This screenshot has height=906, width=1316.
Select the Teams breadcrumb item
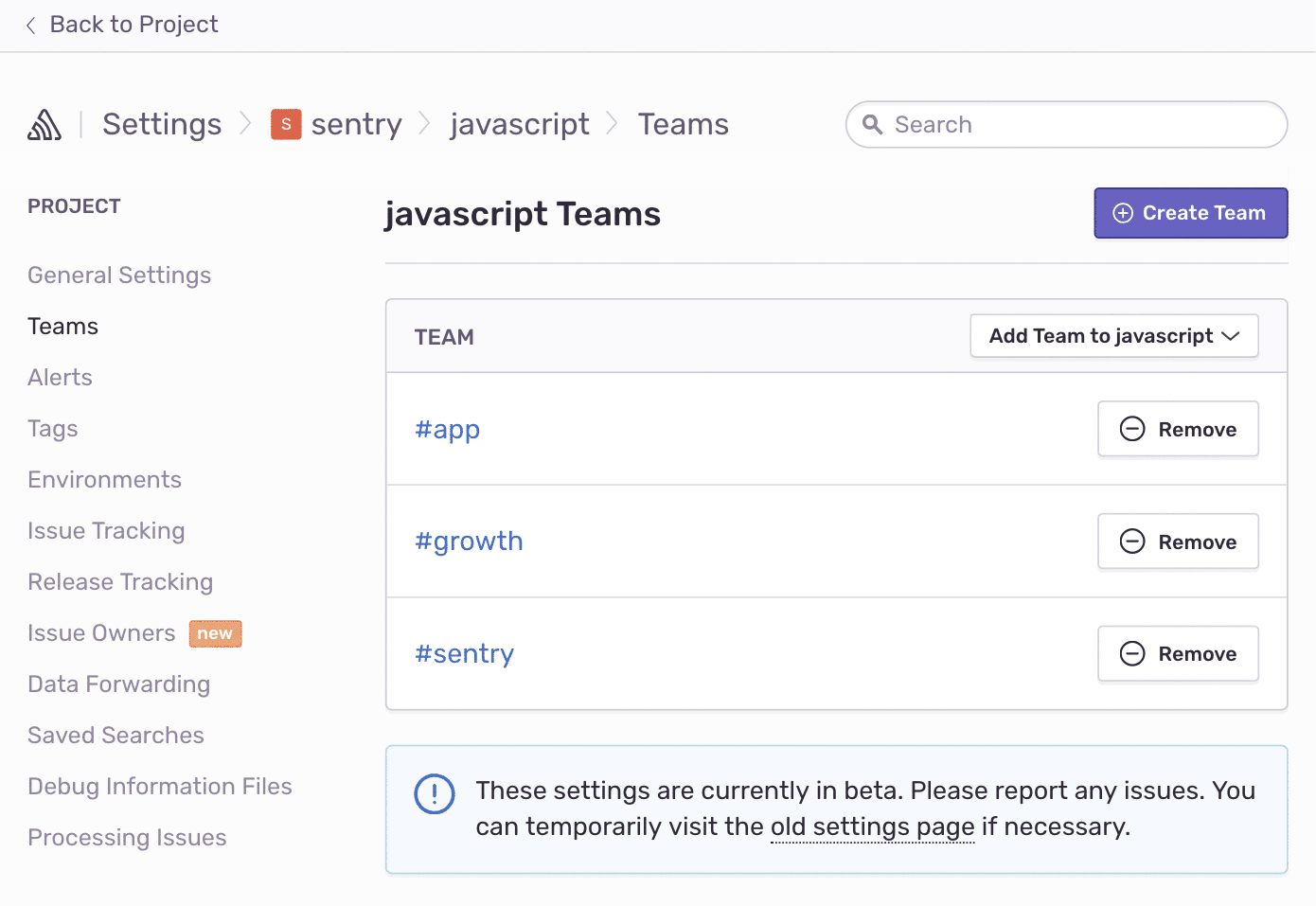coord(683,124)
